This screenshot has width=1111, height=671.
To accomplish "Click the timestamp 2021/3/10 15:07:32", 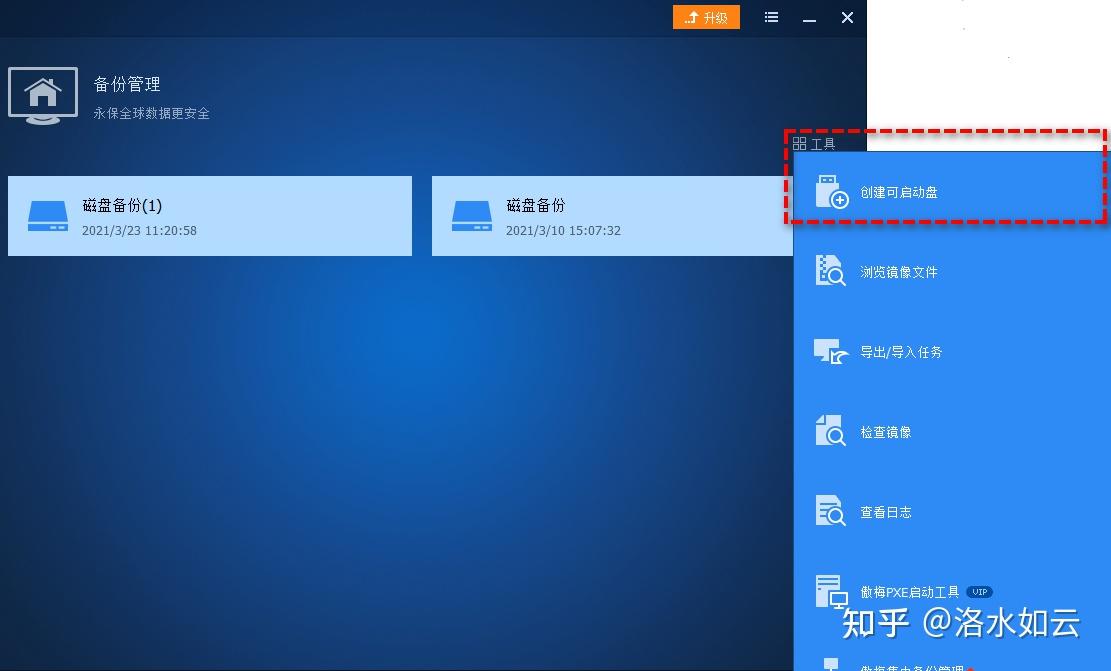I will click(563, 230).
